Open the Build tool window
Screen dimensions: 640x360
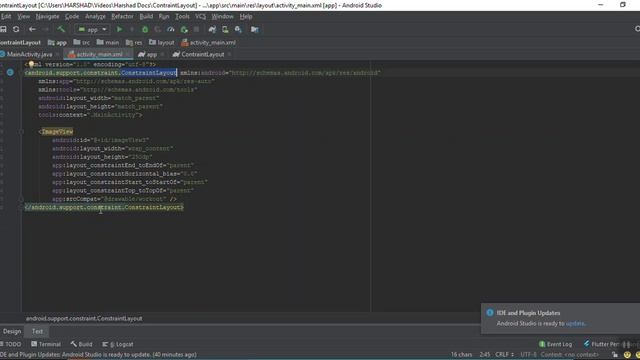[81, 344]
